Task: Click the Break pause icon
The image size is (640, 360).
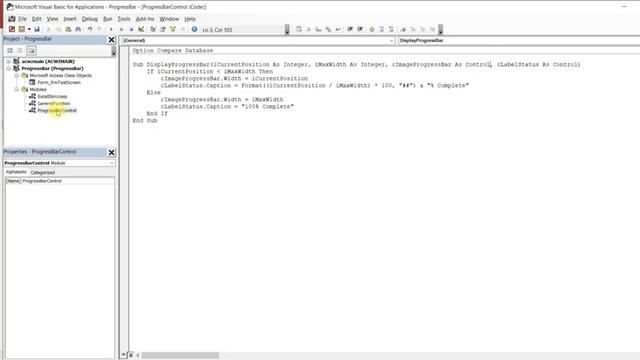Action: [x=121, y=29]
